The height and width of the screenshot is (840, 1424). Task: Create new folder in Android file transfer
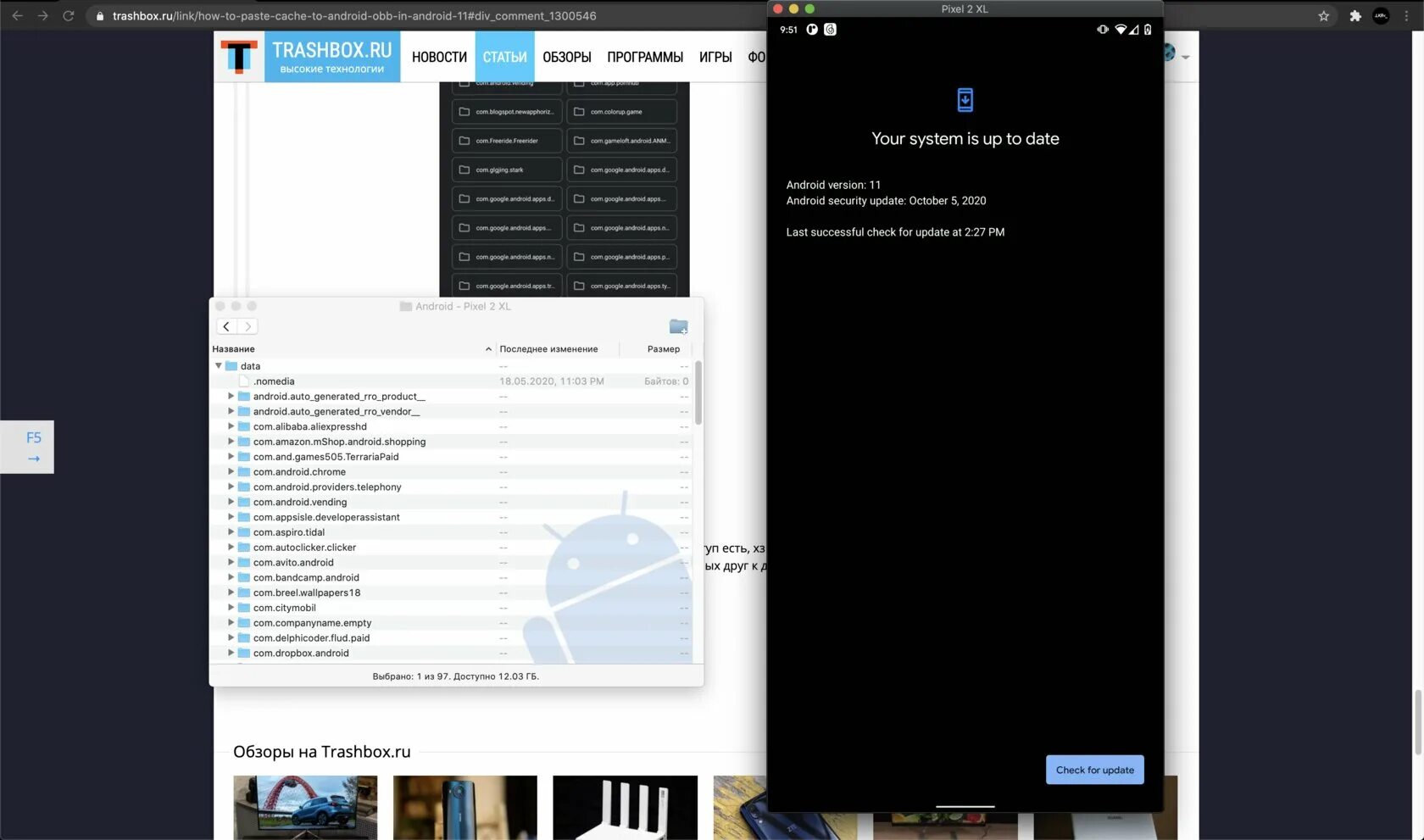(678, 326)
